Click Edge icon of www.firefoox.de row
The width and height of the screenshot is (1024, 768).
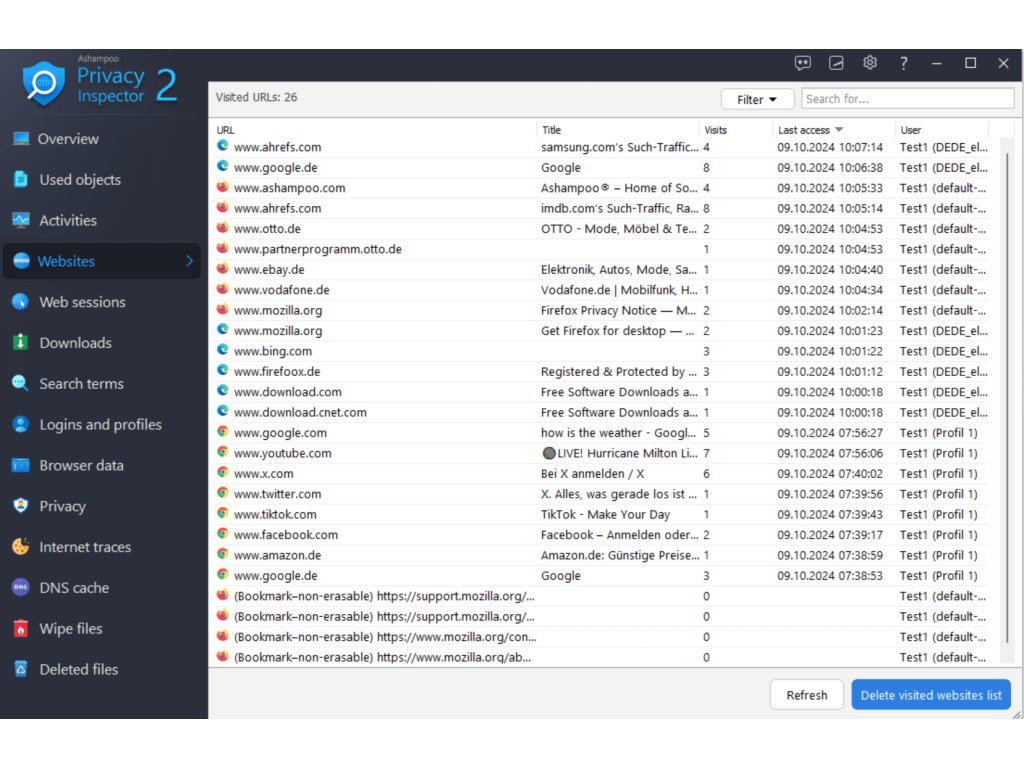pos(223,370)
